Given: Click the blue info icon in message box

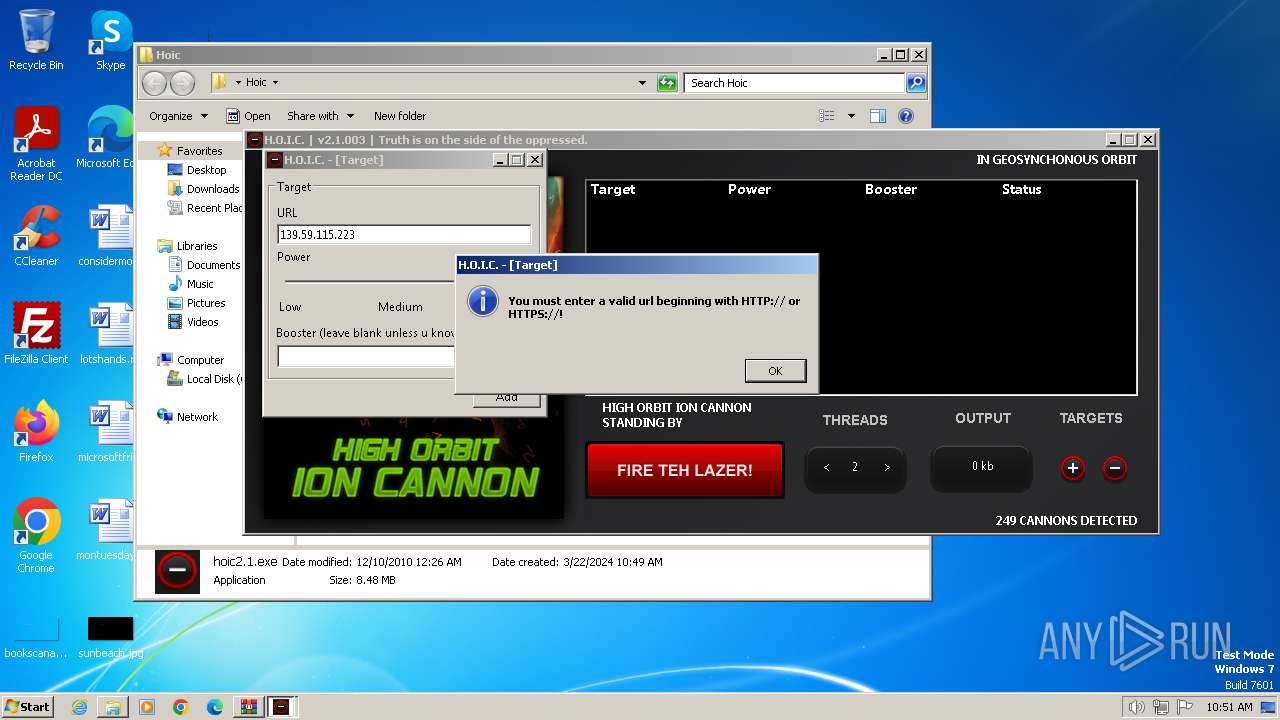Looking at the screenshot, I should 483,301.
